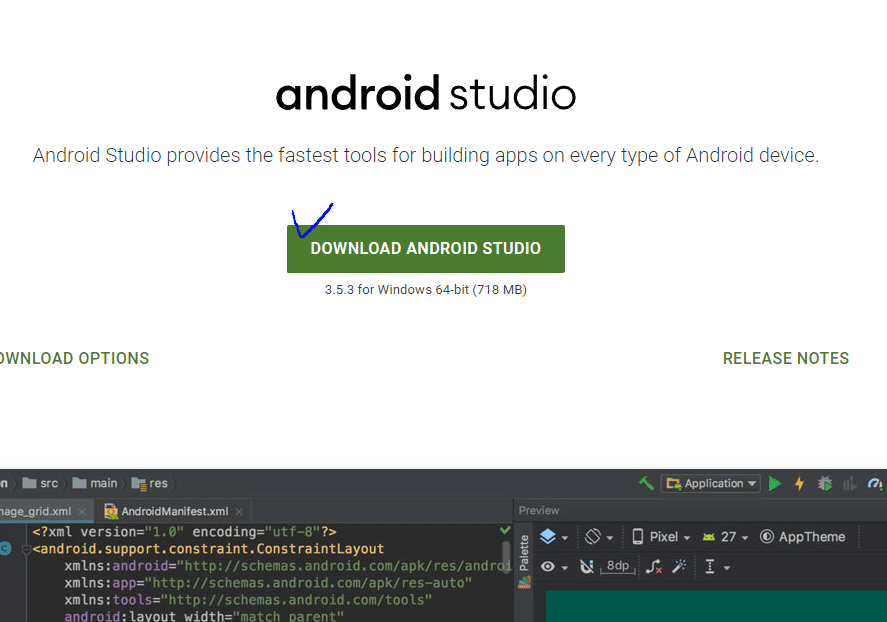Set default margins via 8dp field

[x=618, y=566]
